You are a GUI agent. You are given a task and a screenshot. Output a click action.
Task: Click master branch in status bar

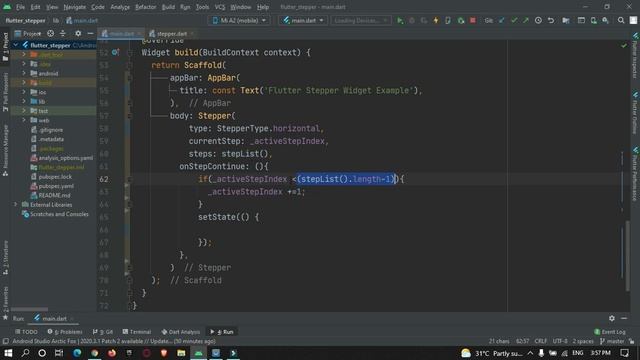(612, 341)
